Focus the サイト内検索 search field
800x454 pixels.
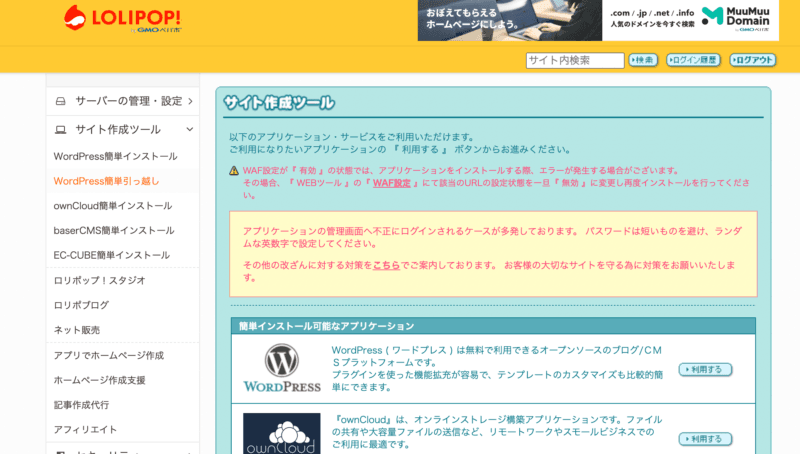pyautogui.click(x=574, y=60)
